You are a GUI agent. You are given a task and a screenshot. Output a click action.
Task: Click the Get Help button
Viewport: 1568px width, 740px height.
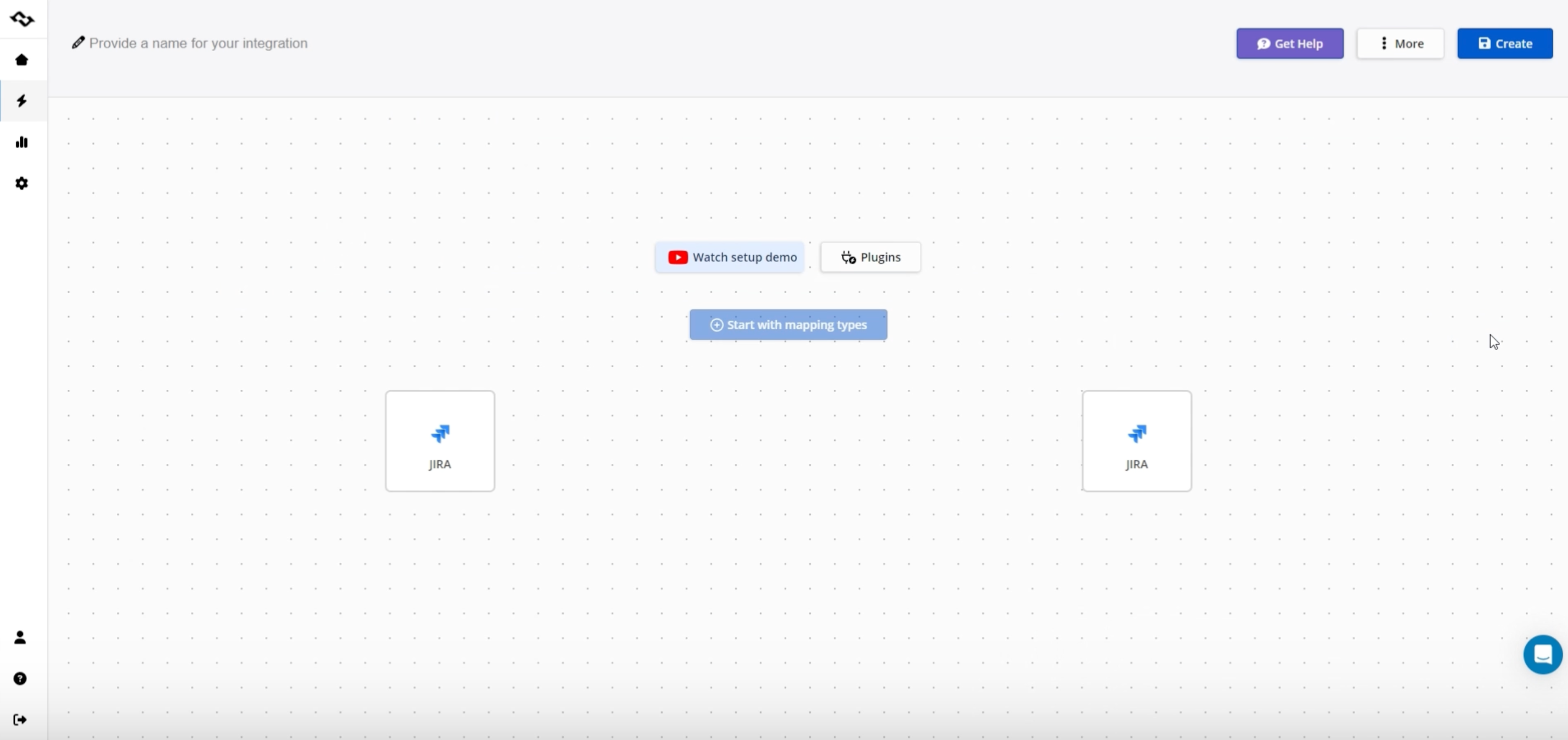pos(1290,43)
